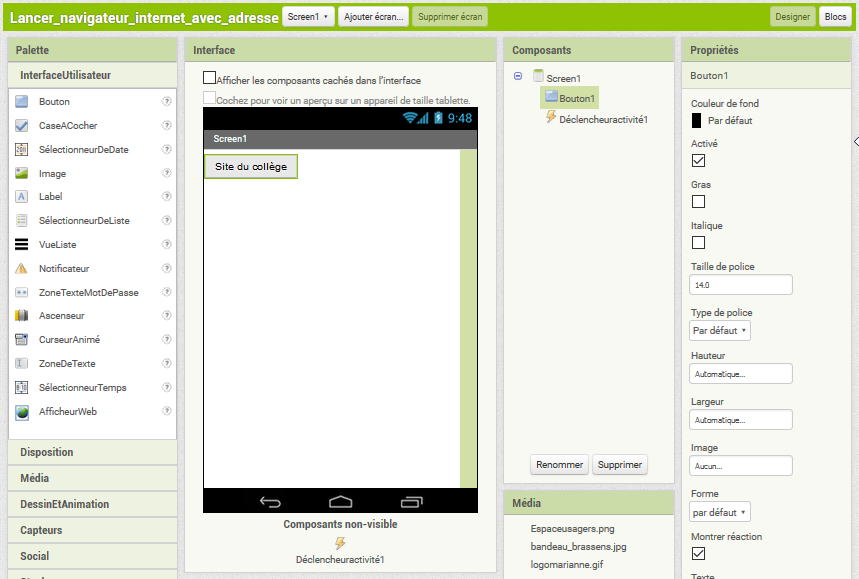
Task: Choose the Notificateur warning icon
Action: pos(21,268)
